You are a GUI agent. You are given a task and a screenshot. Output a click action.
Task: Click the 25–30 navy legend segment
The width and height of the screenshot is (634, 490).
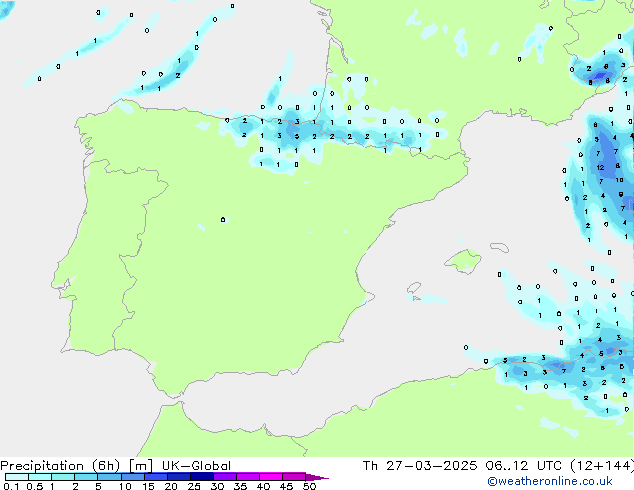(201, 477)
